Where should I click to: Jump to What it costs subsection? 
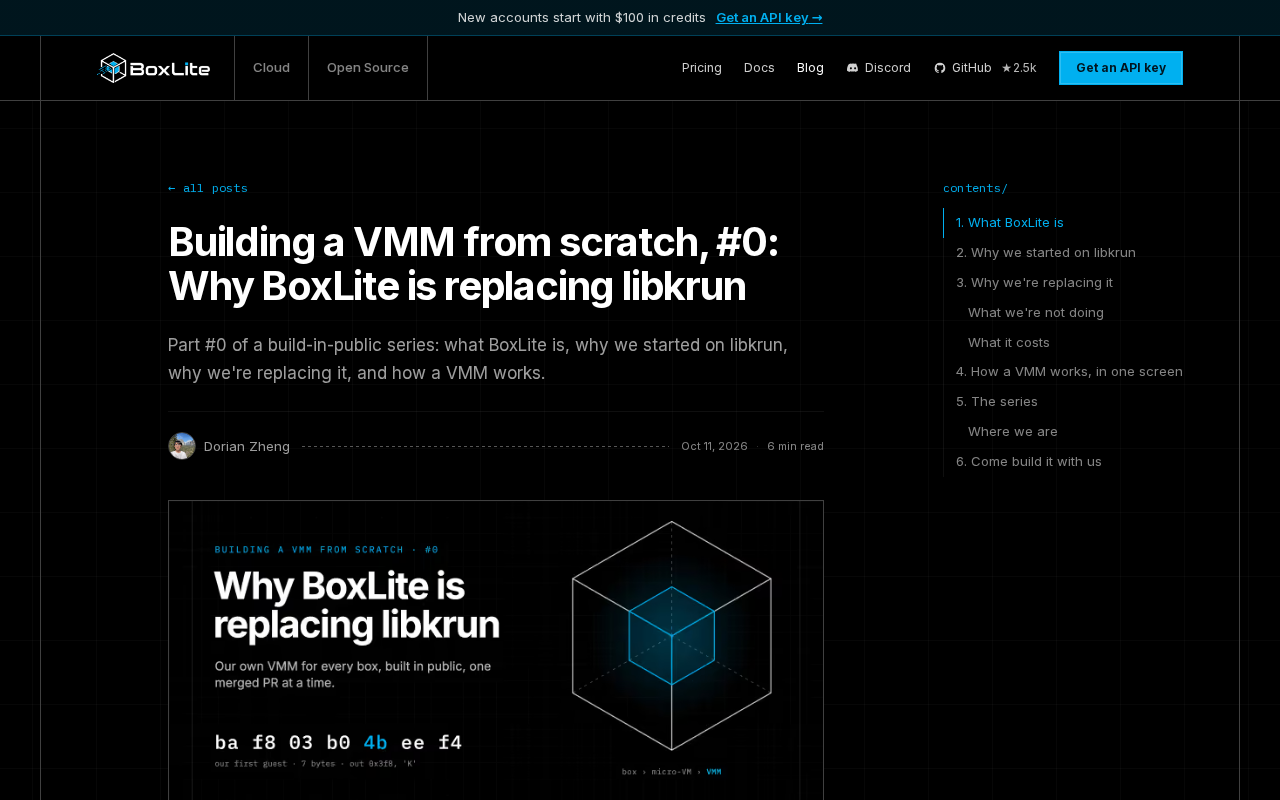(1009, 342)
